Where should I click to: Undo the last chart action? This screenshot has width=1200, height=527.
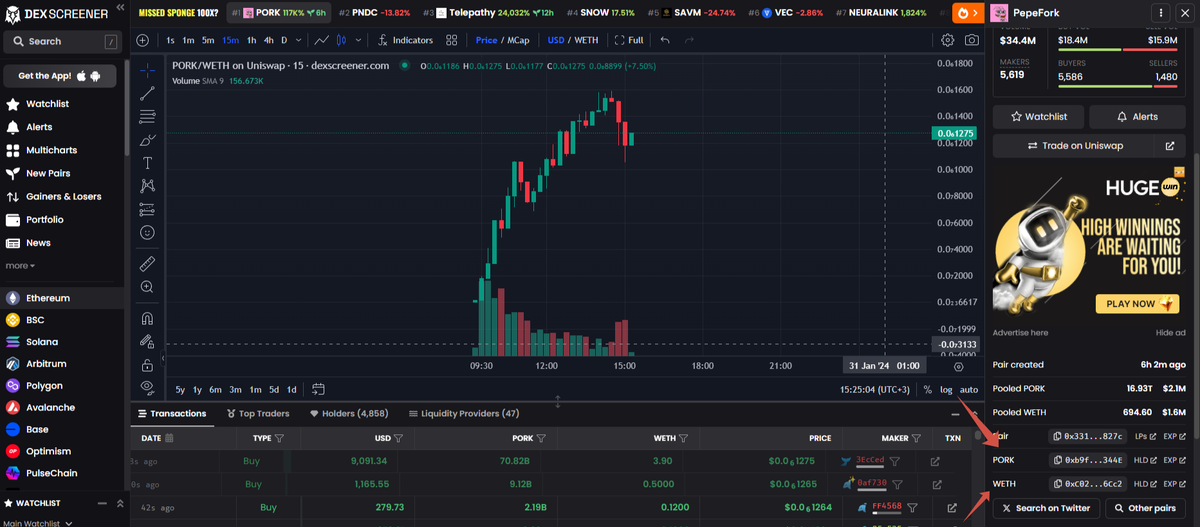coord(665,40)
